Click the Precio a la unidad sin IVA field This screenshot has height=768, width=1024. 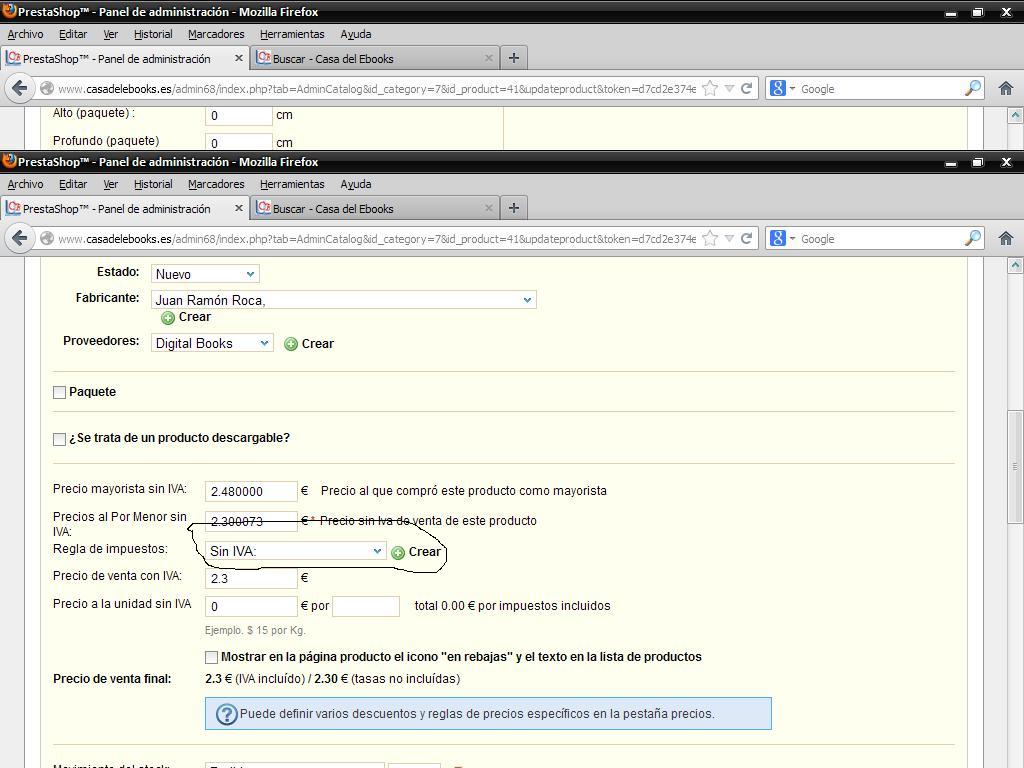coord(251,606)
